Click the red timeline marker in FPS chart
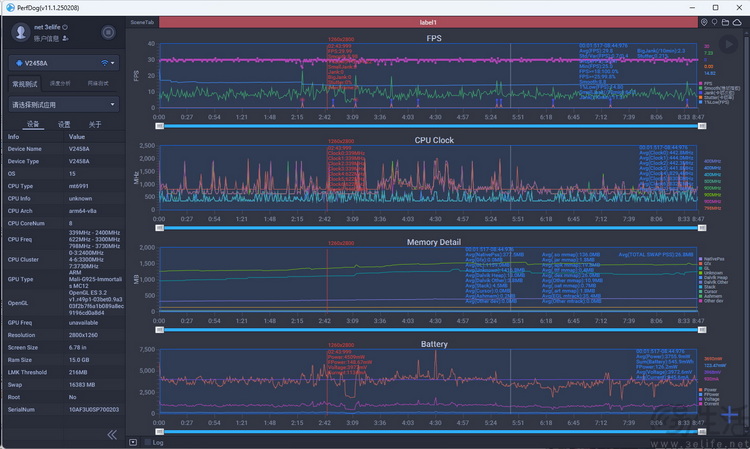 coord(327,76)
